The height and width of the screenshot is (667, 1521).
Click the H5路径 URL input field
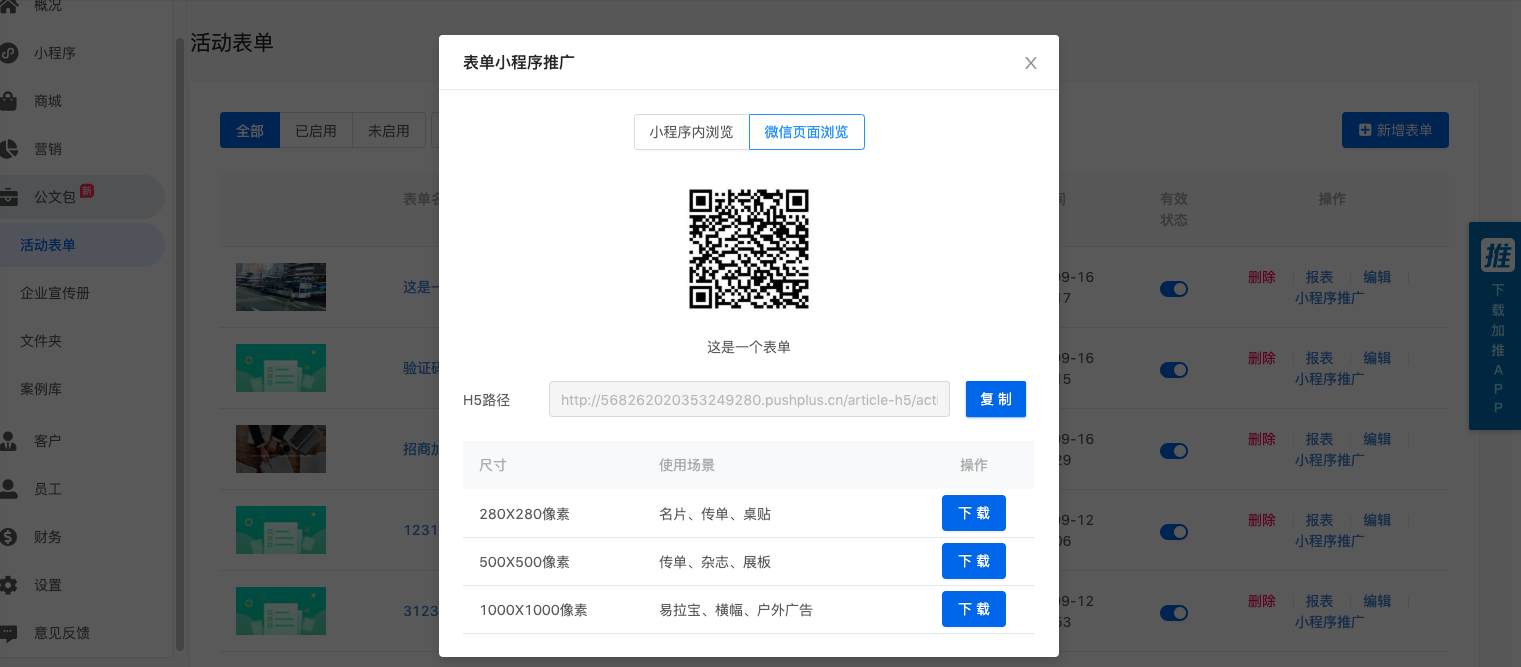[749, 400]
